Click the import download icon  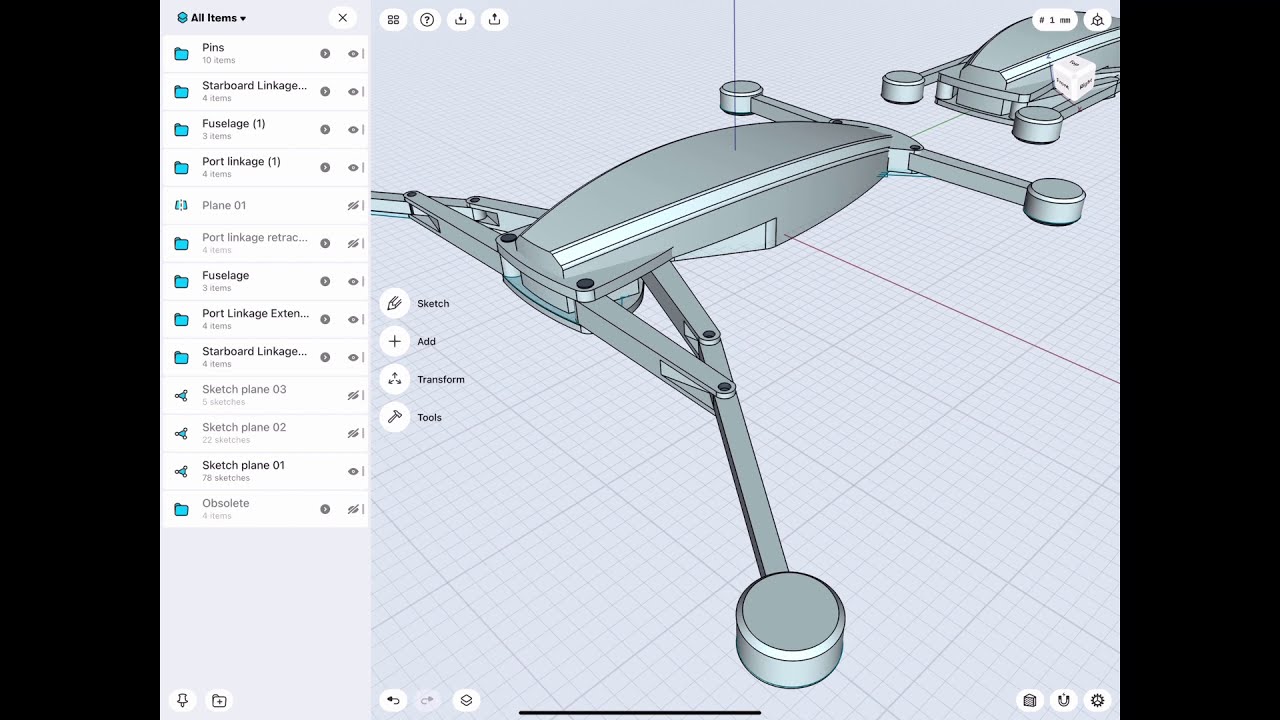[x=460, y=19]
